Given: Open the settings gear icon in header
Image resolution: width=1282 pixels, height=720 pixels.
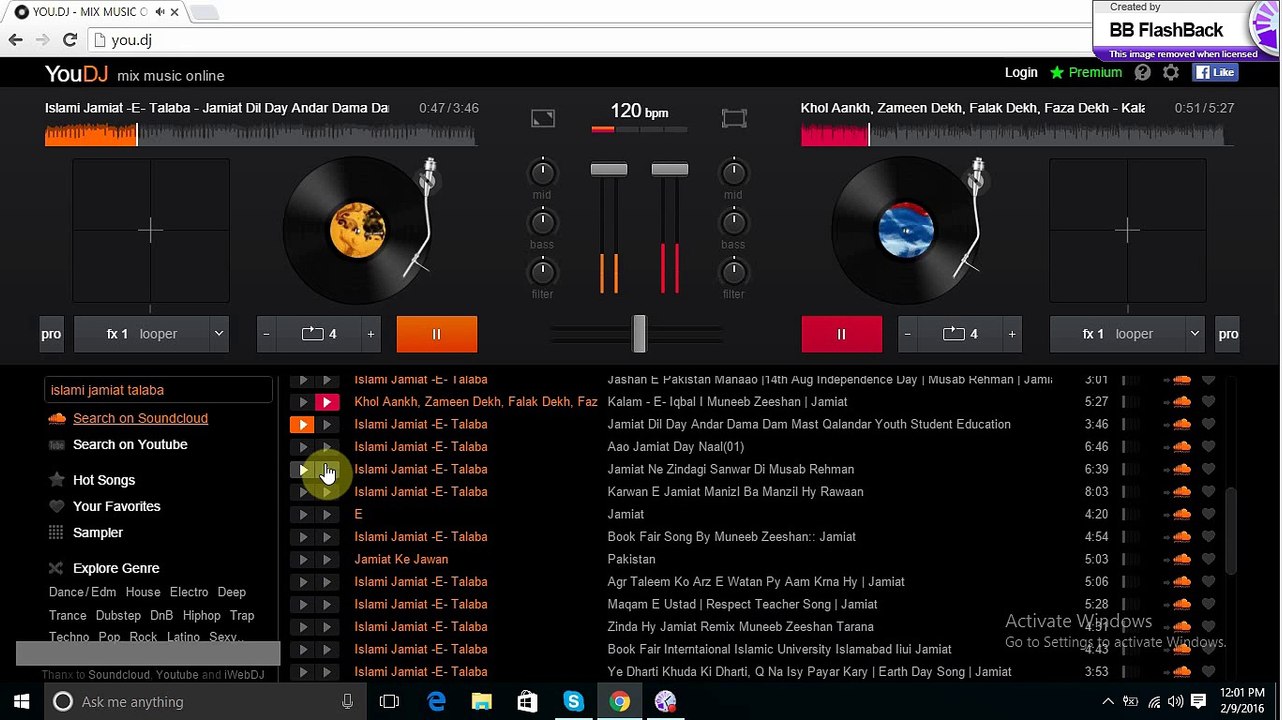Looking at the screenshot, I should tap(1170, 73).
